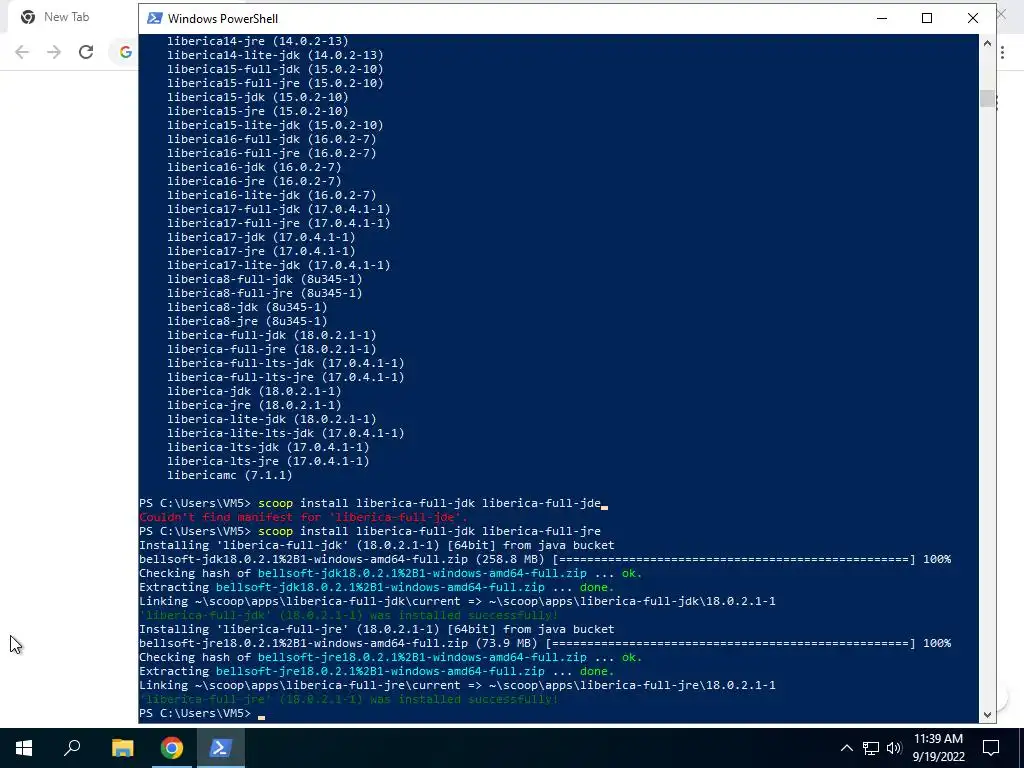
Task: Click Google logo in Chrome address bar
Action: (125, 52)
